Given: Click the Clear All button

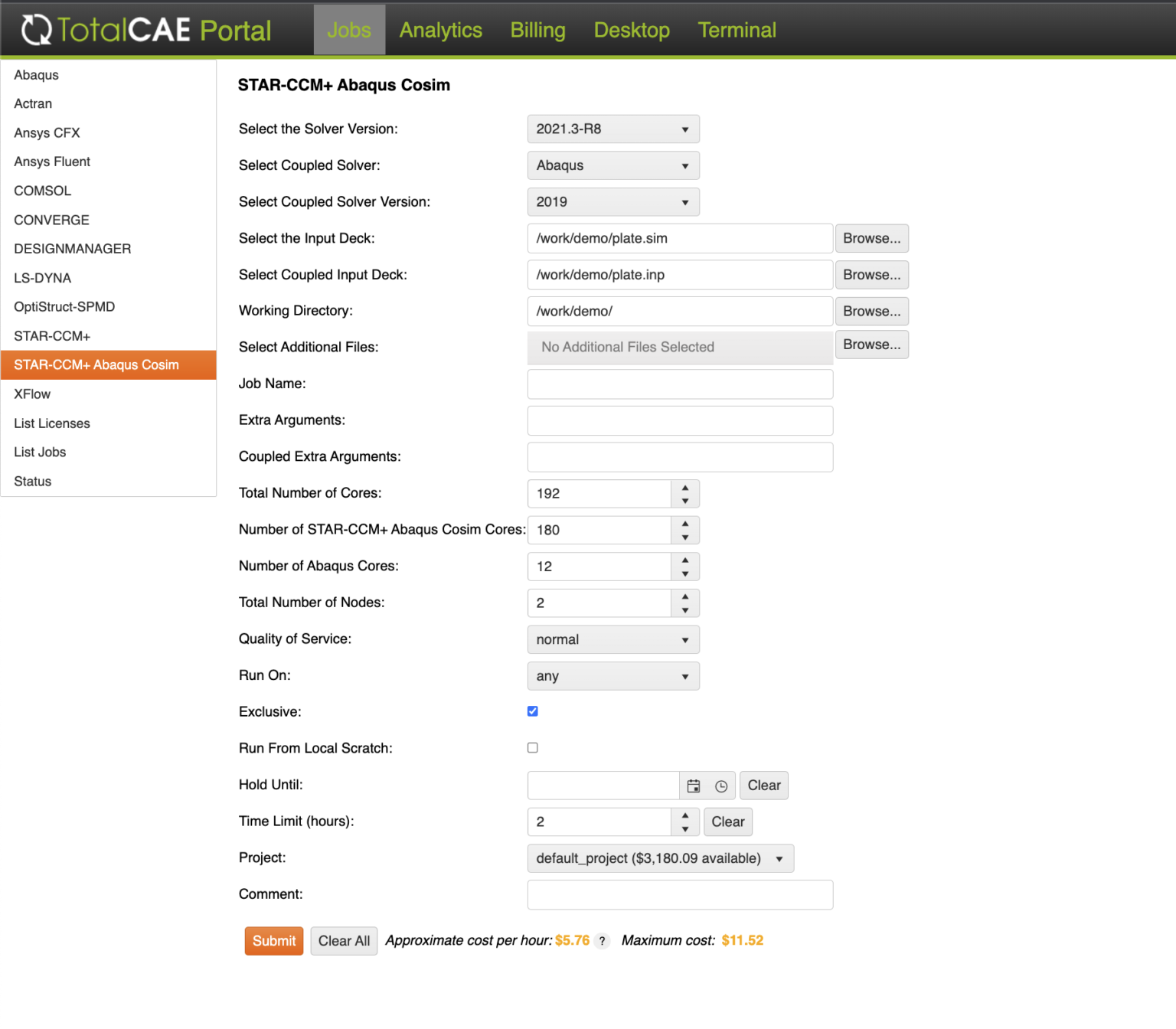Looking at the screenshot, I should [344, 941].
